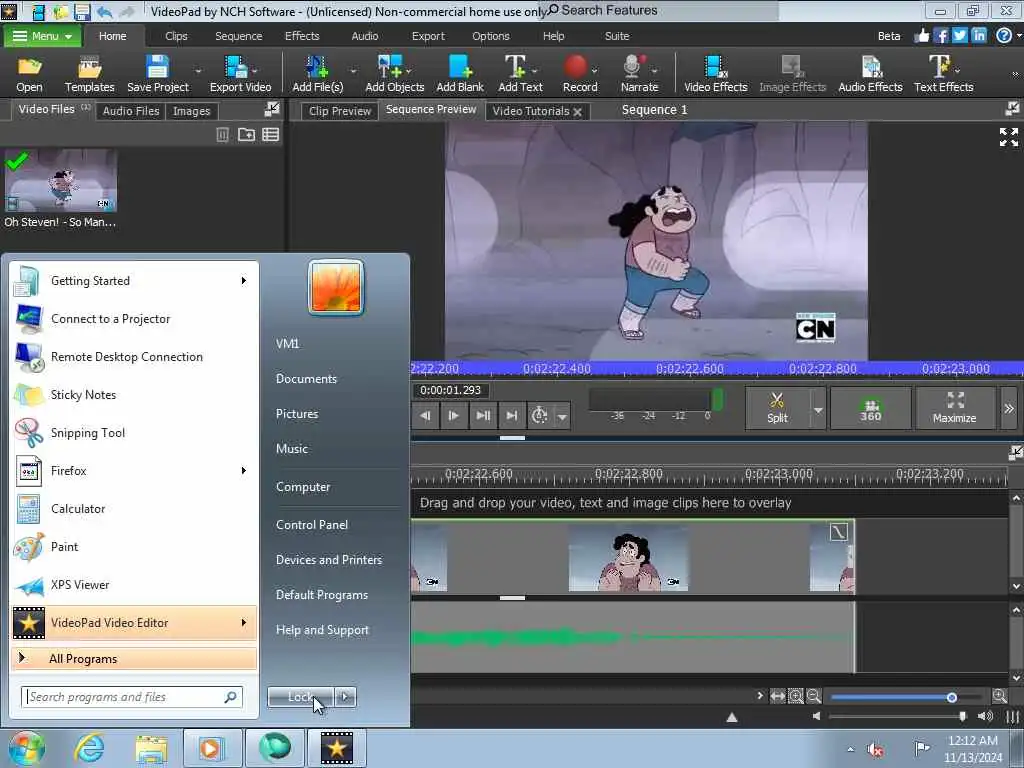Click the 360 video button

point(870,408)
